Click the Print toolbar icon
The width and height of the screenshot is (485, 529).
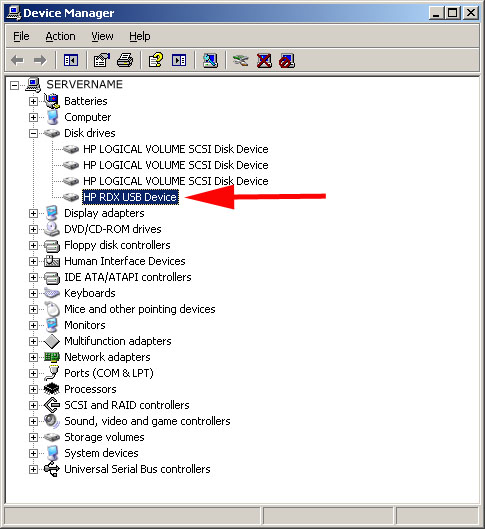(x=125, y=61)
